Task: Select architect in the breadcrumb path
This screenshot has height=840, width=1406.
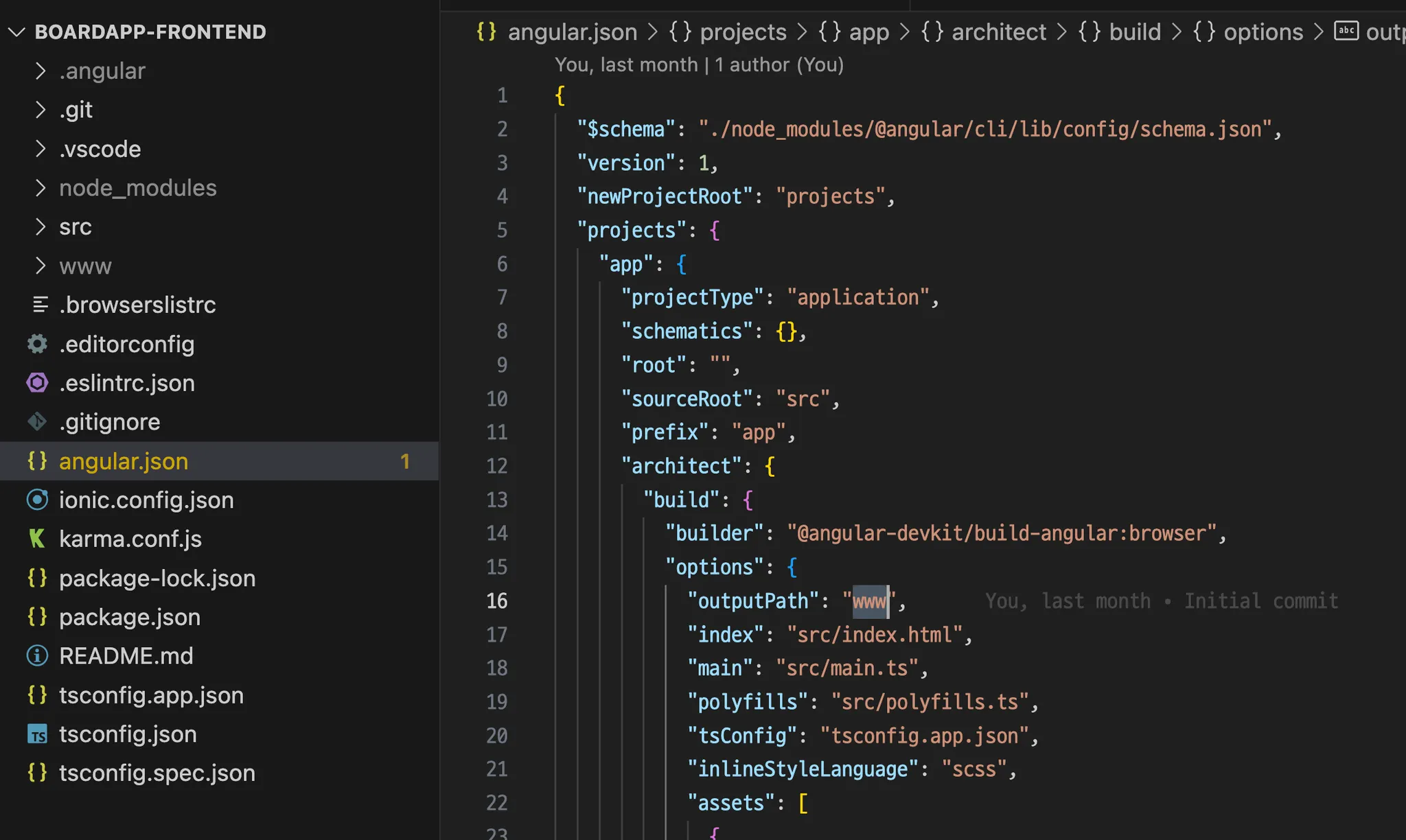Action: coord(998,32)
